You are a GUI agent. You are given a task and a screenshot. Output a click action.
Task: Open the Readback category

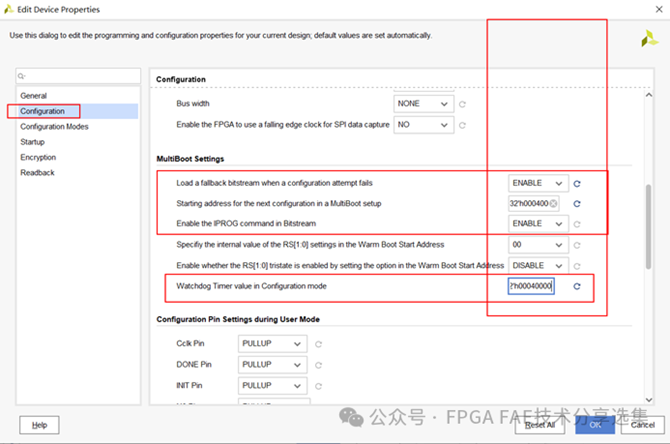[37, 173]
